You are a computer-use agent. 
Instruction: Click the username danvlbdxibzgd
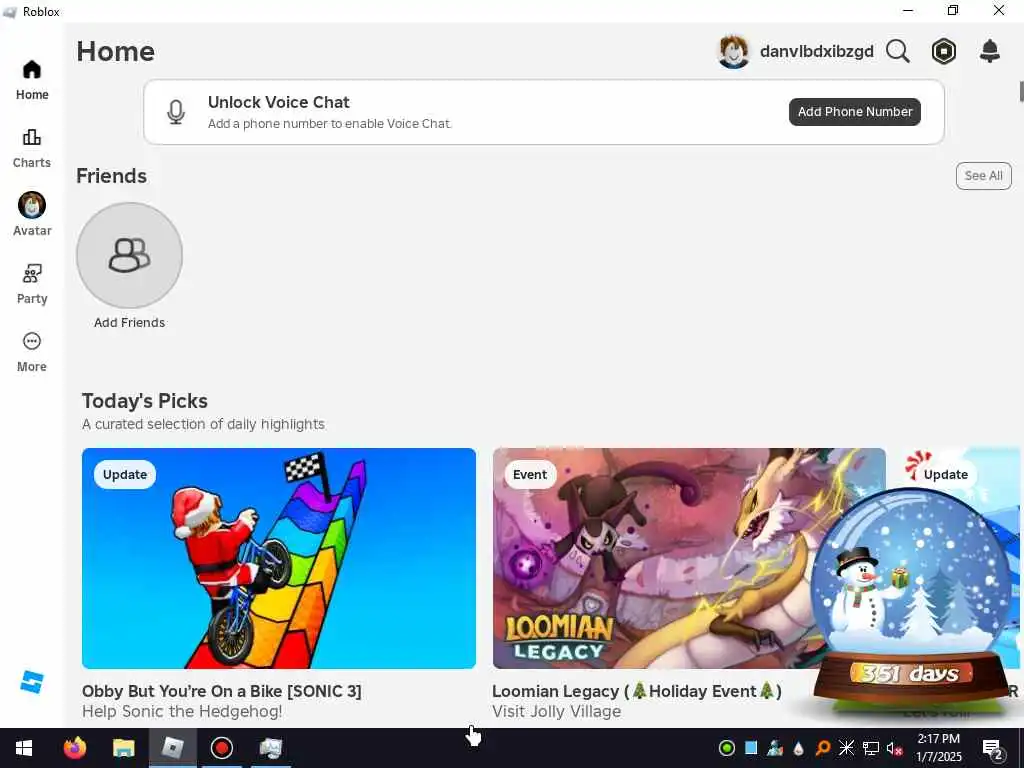point(816,52)
